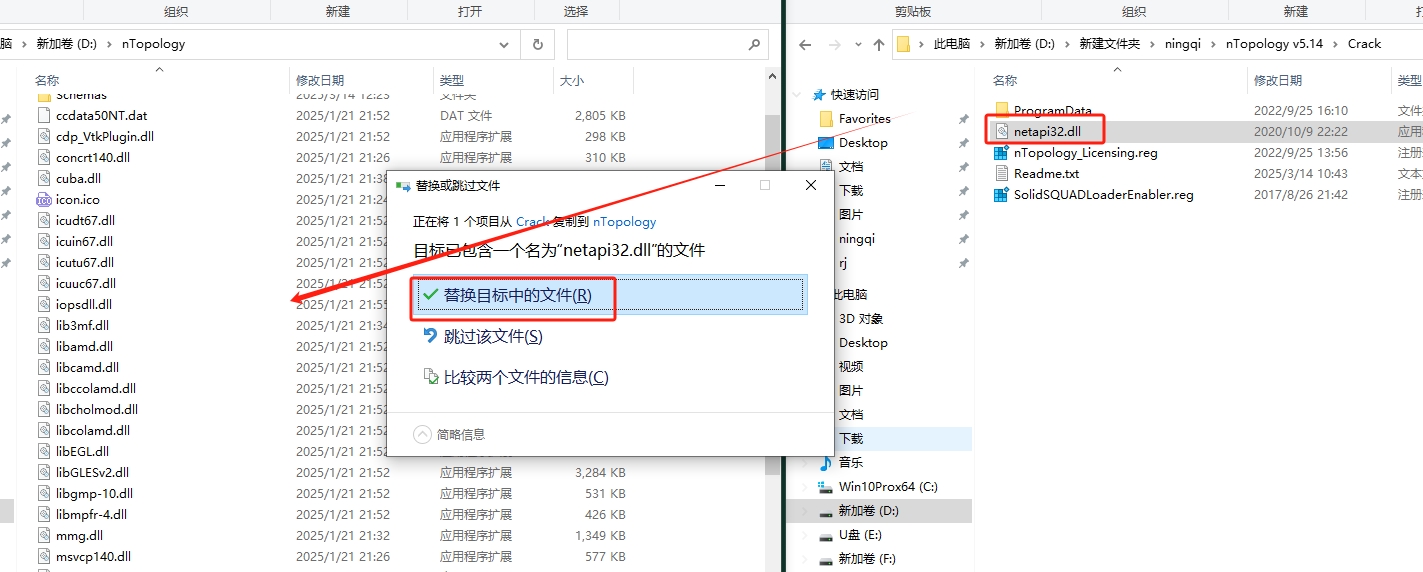Image resolution: width=1423 pixels, height=572 pixels.
Task: Select 视频 in the navigation pane
Action: click(x=851, y=366)
